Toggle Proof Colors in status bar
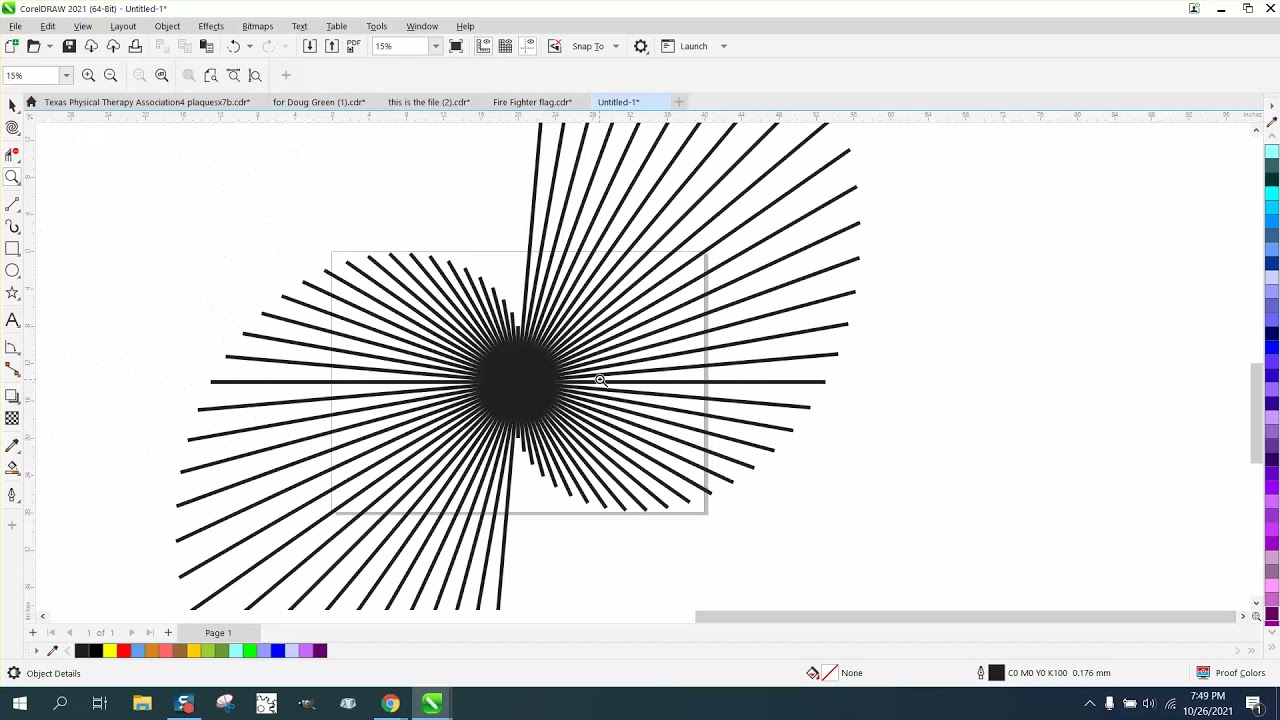Image resolution: width=1280 pixels, height=720 pixels. [1231, 673]
